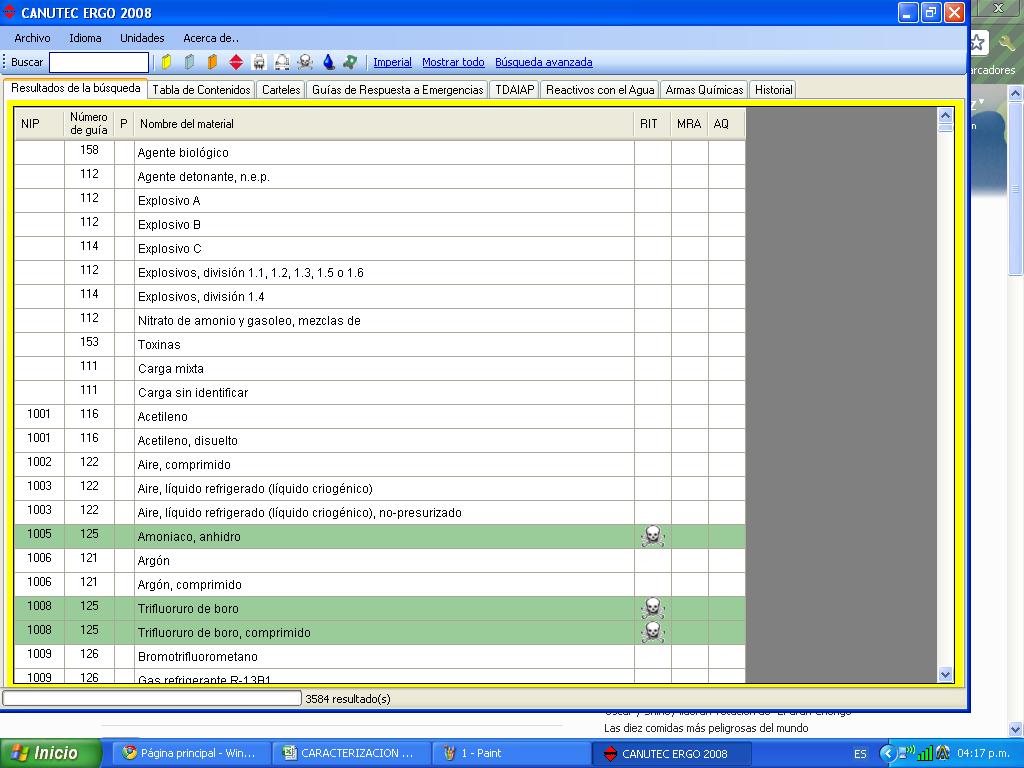The height and width of the screenshot is (768, 1024).
Task: Click the RIT column header
Action: [652, 123]
